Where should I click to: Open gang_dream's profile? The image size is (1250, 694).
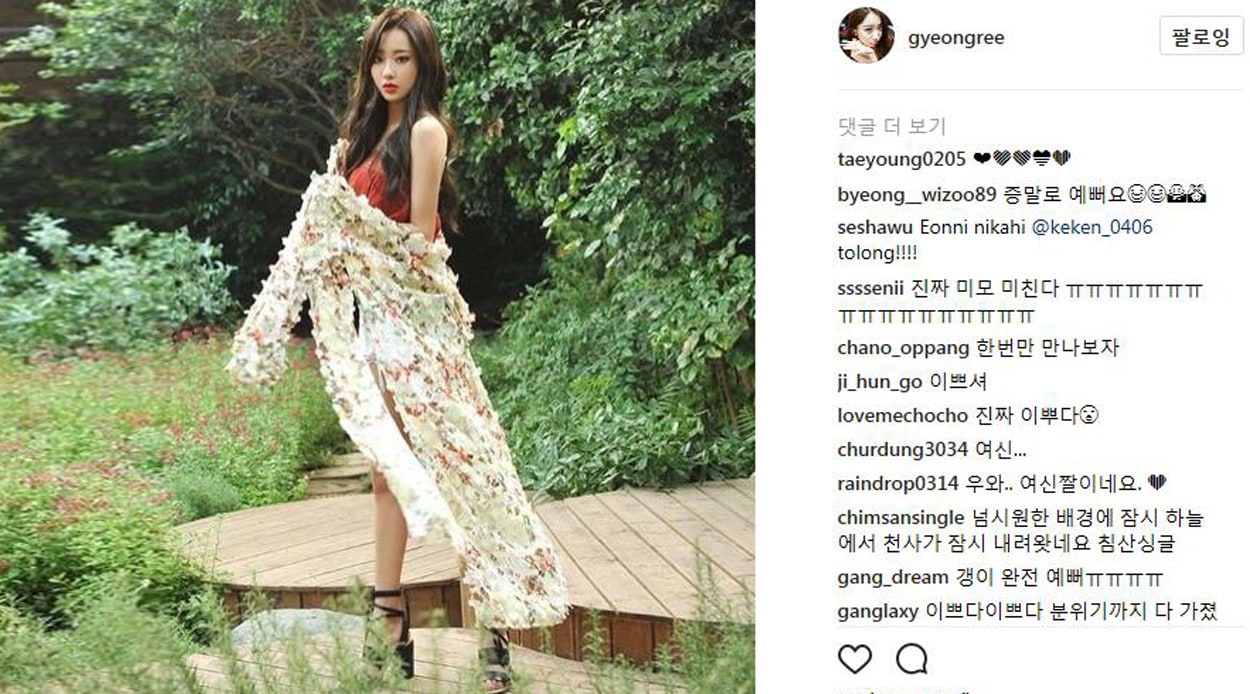pos(892,577)
